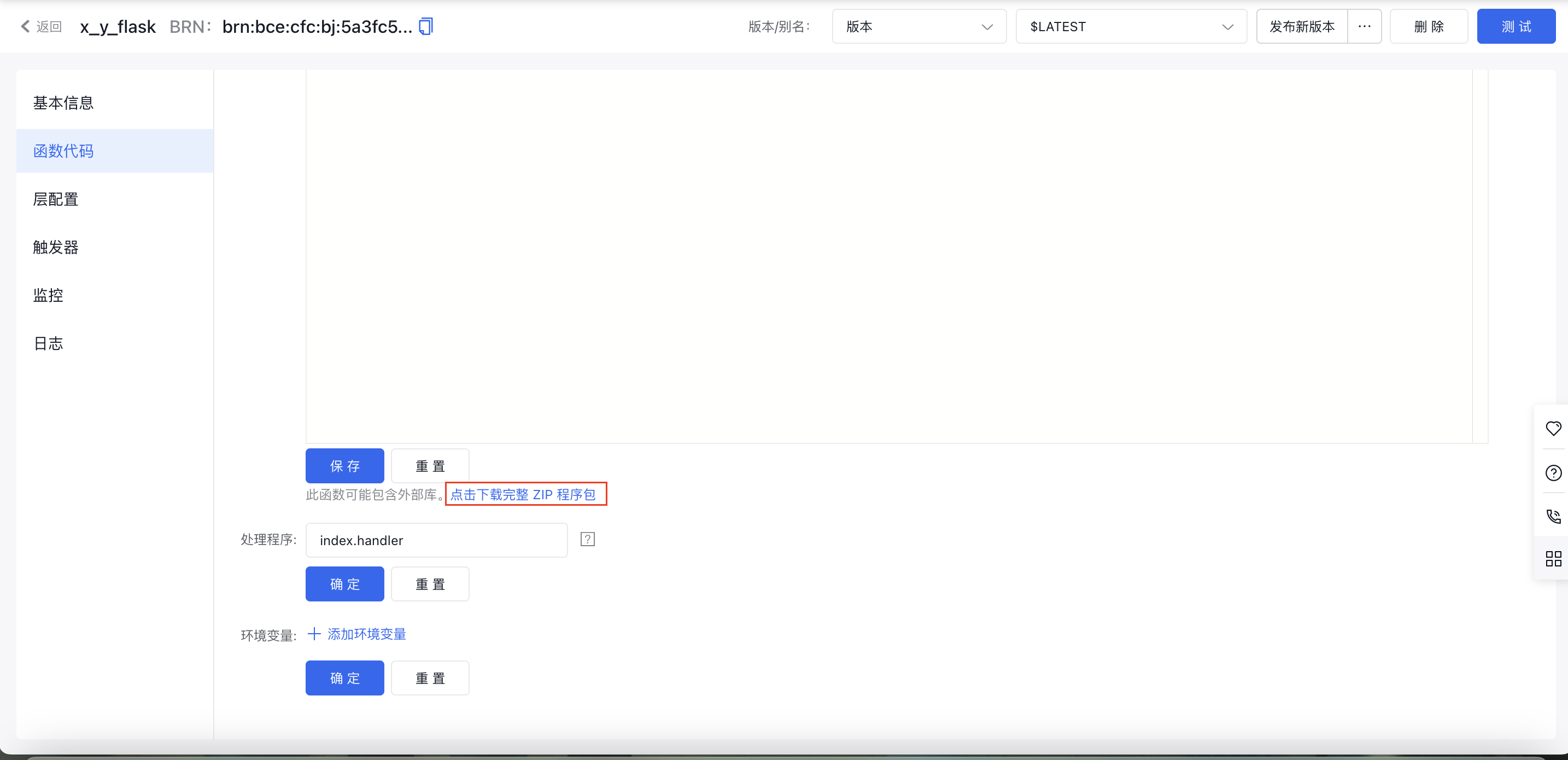Click the back chevron icon
The height and width of the screenshot is (760, 1568).
click(25, 26)
